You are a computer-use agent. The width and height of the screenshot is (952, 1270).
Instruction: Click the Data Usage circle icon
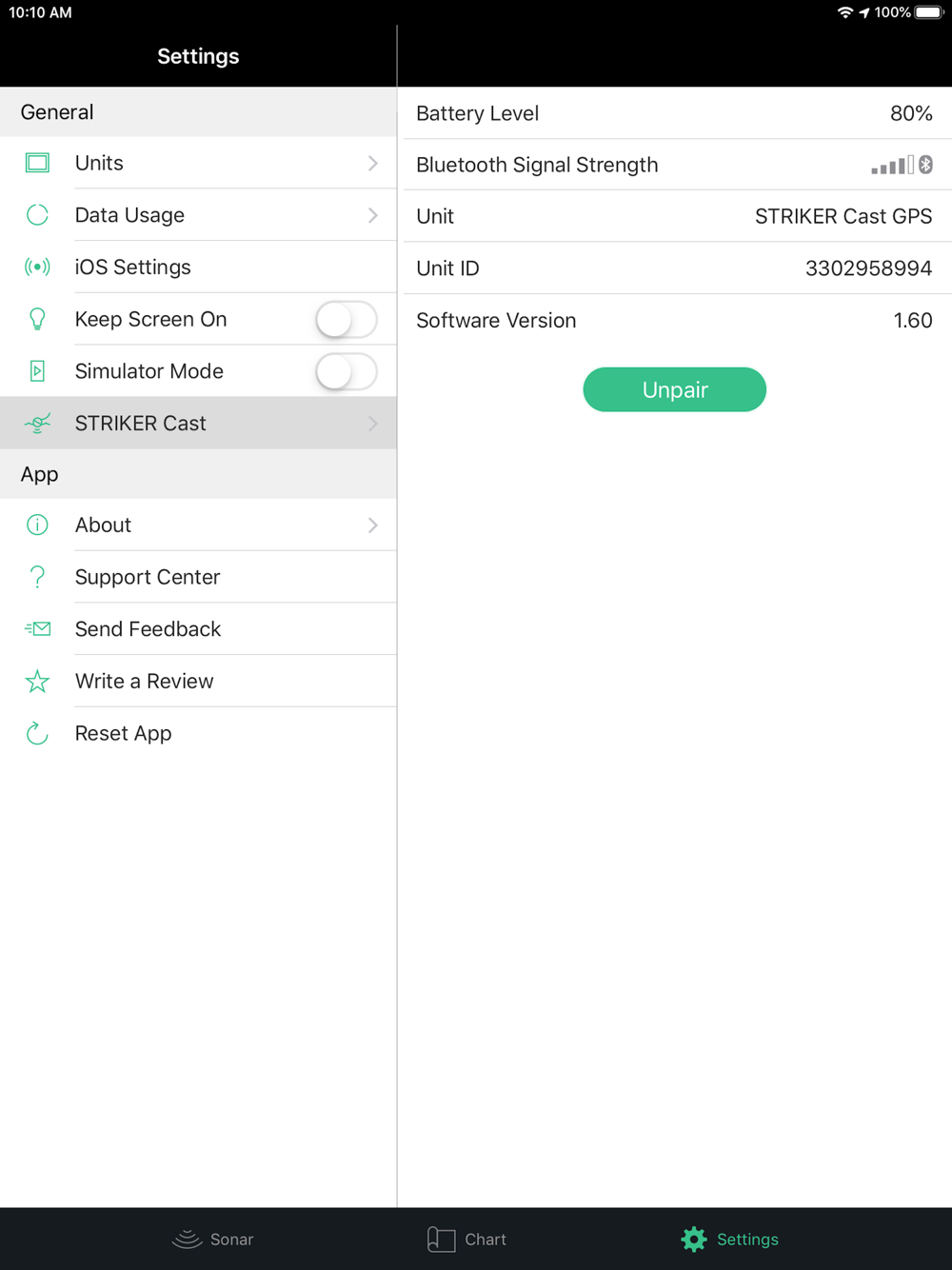(37, 215)
